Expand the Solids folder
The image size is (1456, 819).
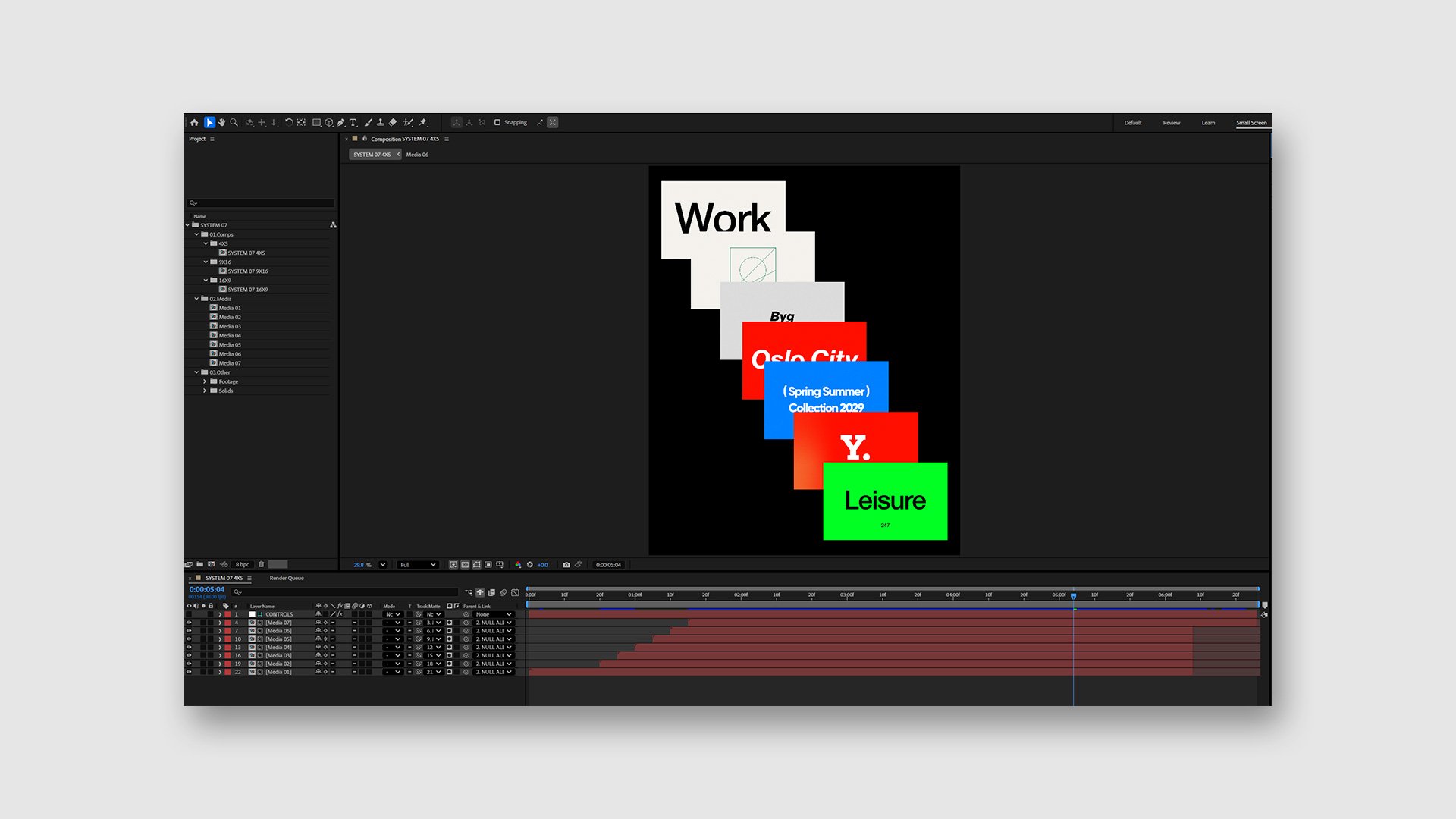pos(205,391)
